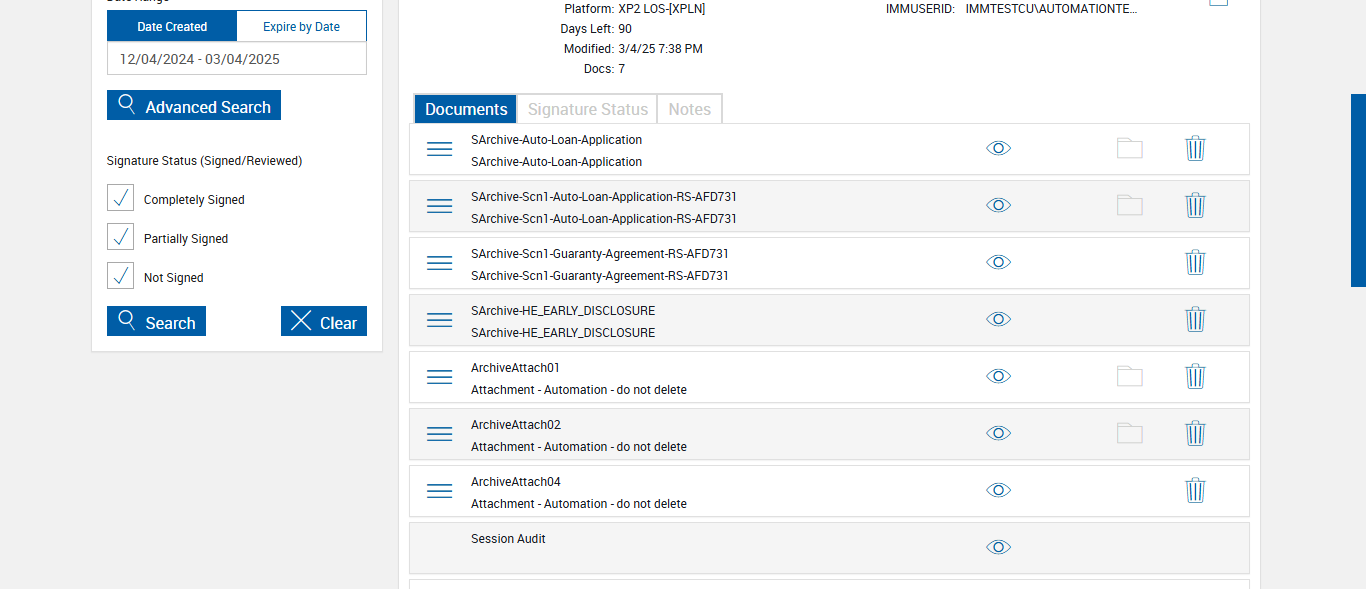This screenshot has width=1366, height=589.
Task: View ArchiveAttach02 document with eye icon
Action: click(998, 433)
